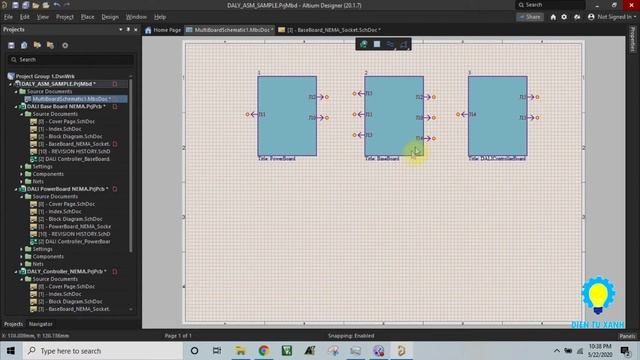Click the Windows 'Type here to search' box

coord(102,351)
